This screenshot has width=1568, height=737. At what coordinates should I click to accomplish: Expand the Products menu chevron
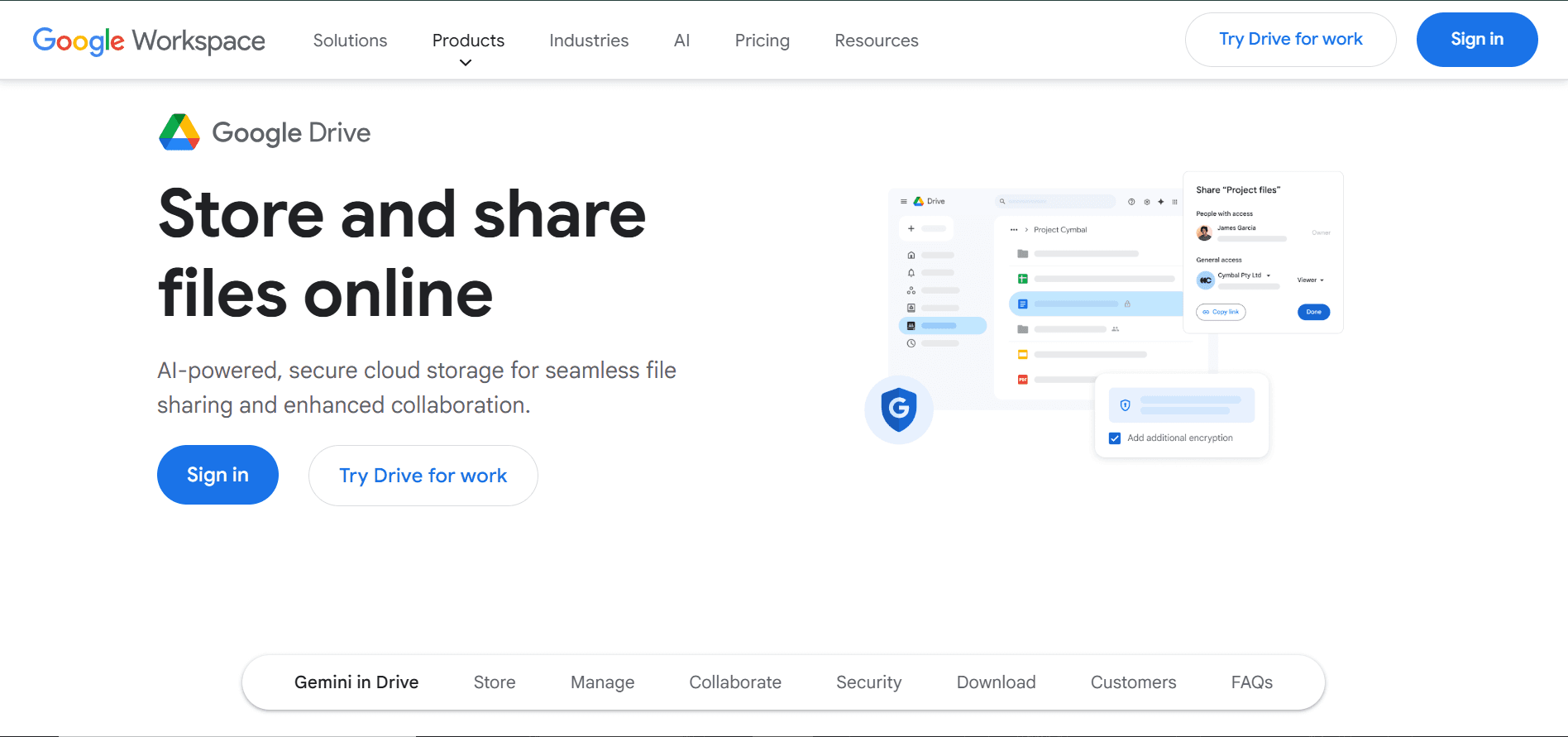pos(466,63)
